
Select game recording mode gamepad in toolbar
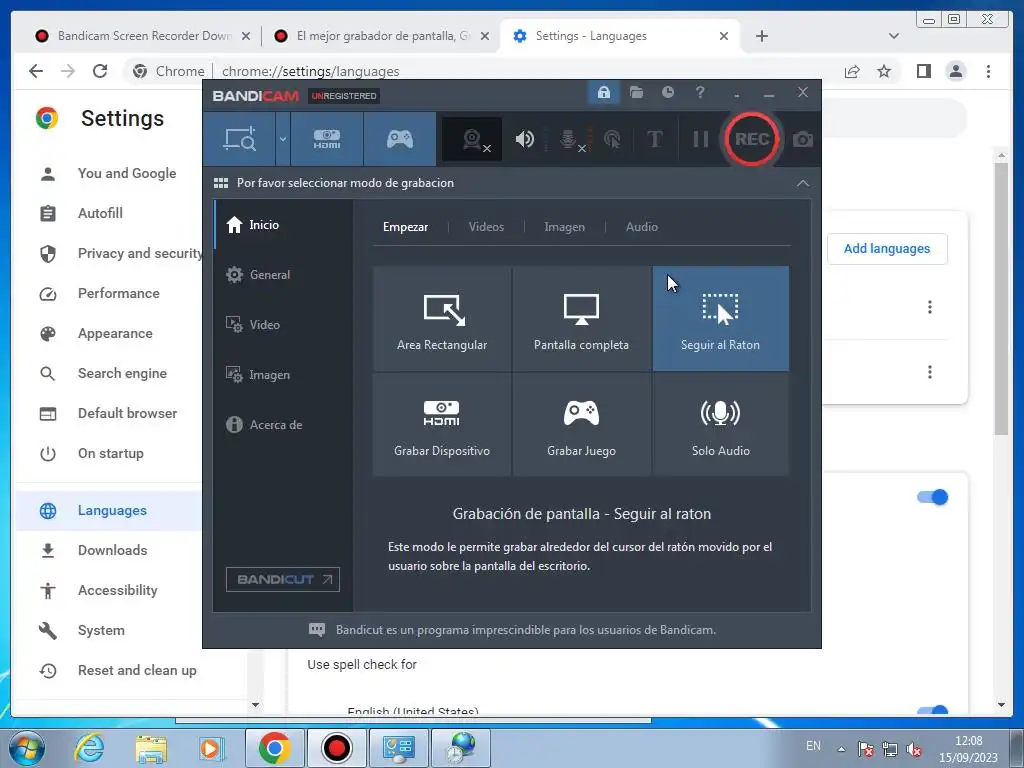400,138
